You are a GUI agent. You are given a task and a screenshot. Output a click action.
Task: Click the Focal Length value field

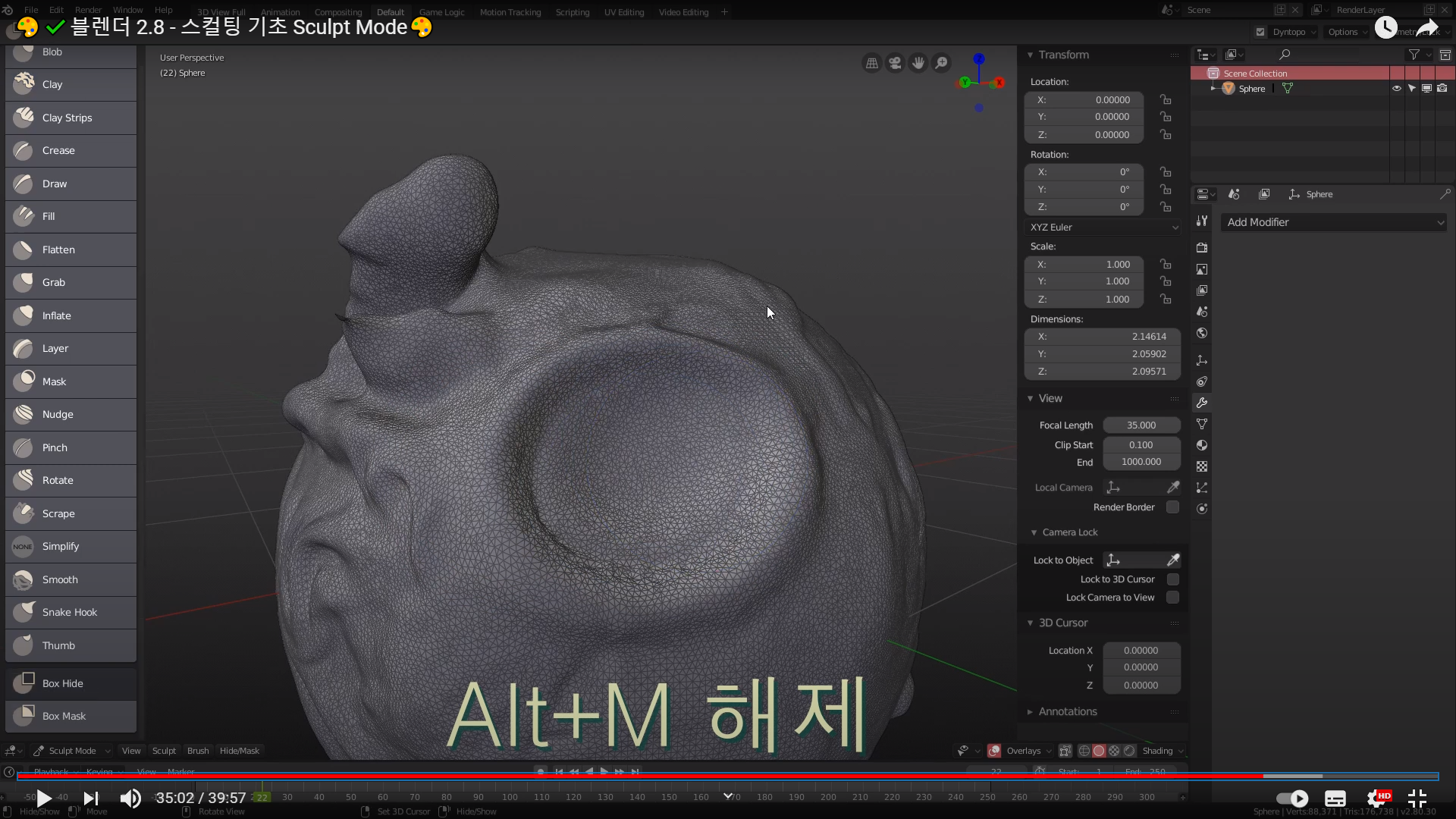click(x=1141, y=425)
